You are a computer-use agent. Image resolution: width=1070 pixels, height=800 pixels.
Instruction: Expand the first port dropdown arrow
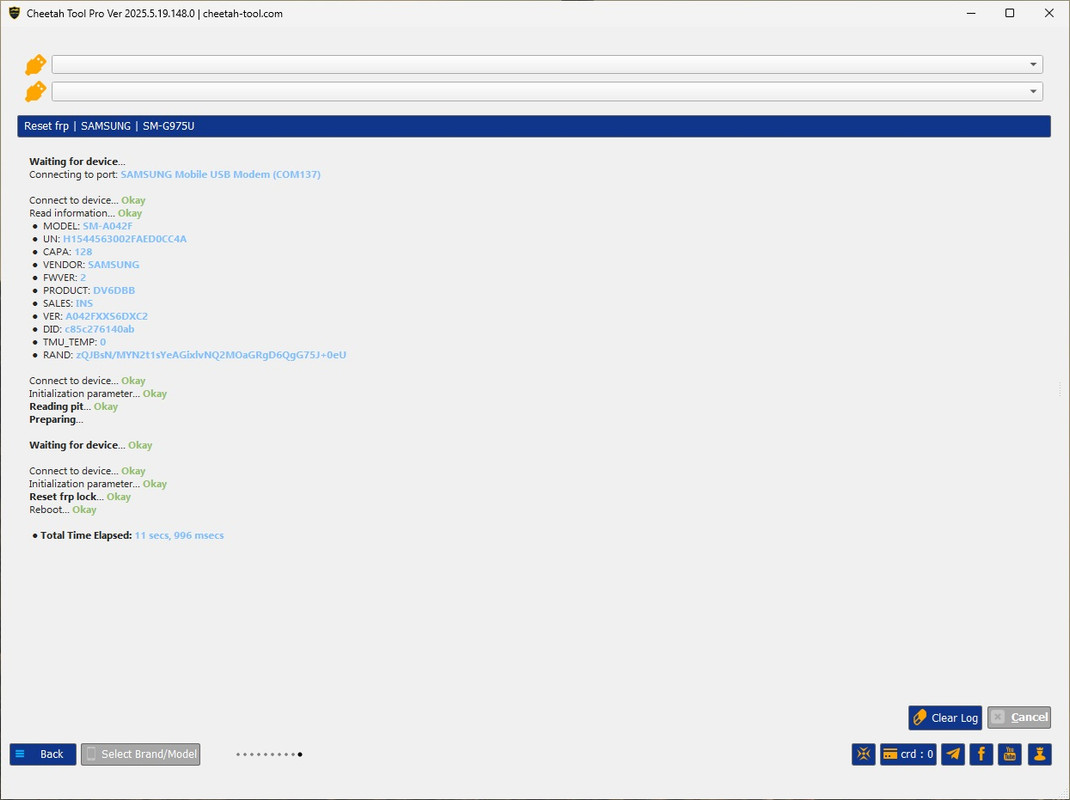[x=1033, y=64]
